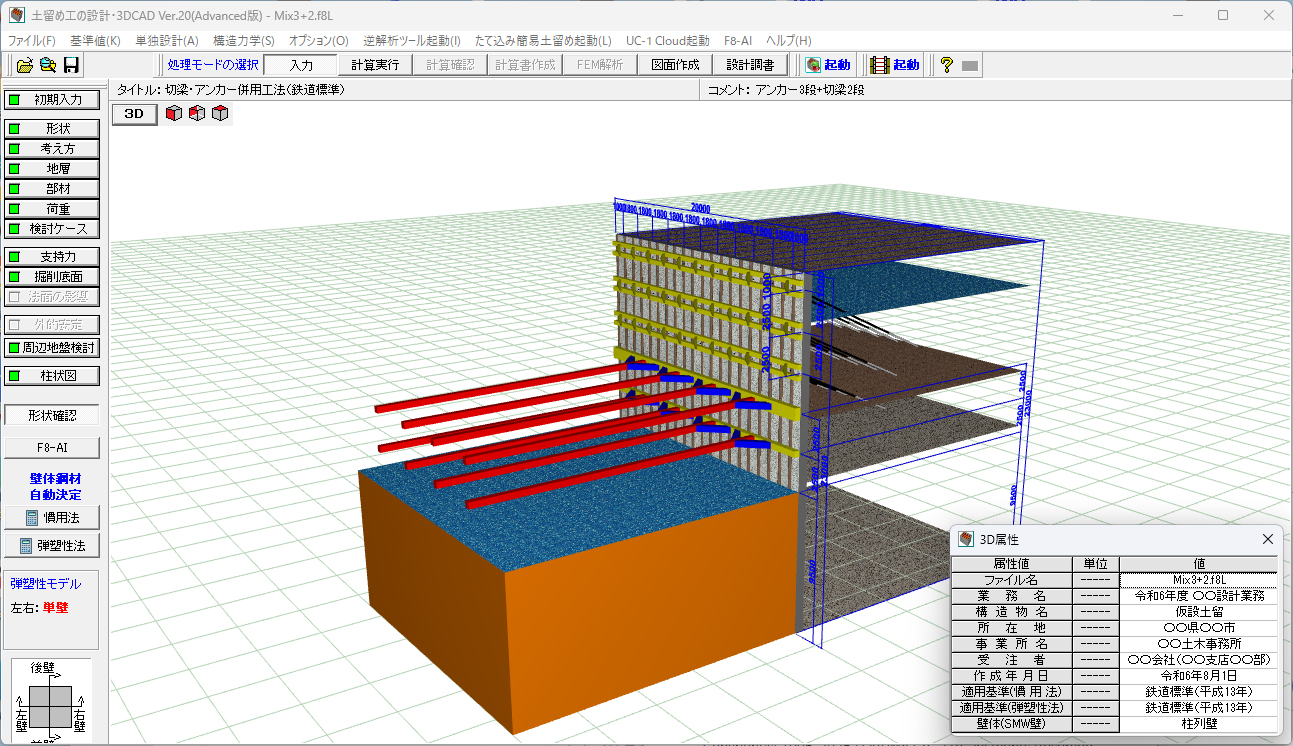Select 図面作成 processing mode
Viewport: 1293px width, 746px height.
point(675,65)
